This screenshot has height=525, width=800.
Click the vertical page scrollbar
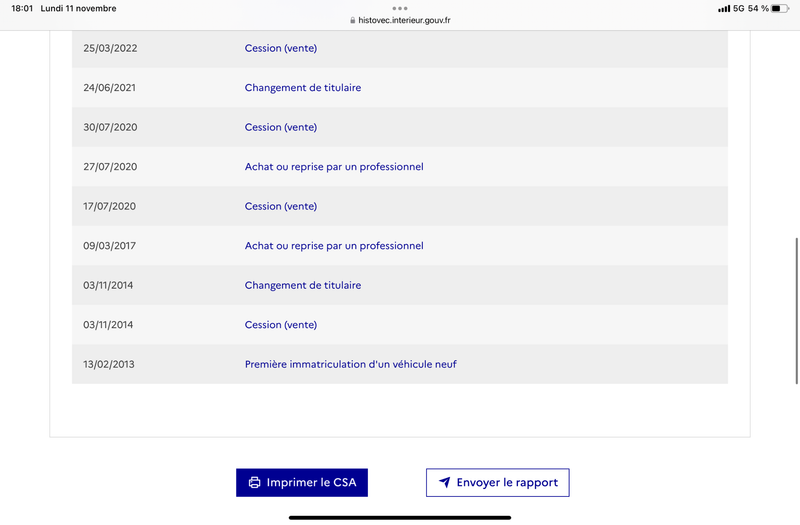point(796,311)
